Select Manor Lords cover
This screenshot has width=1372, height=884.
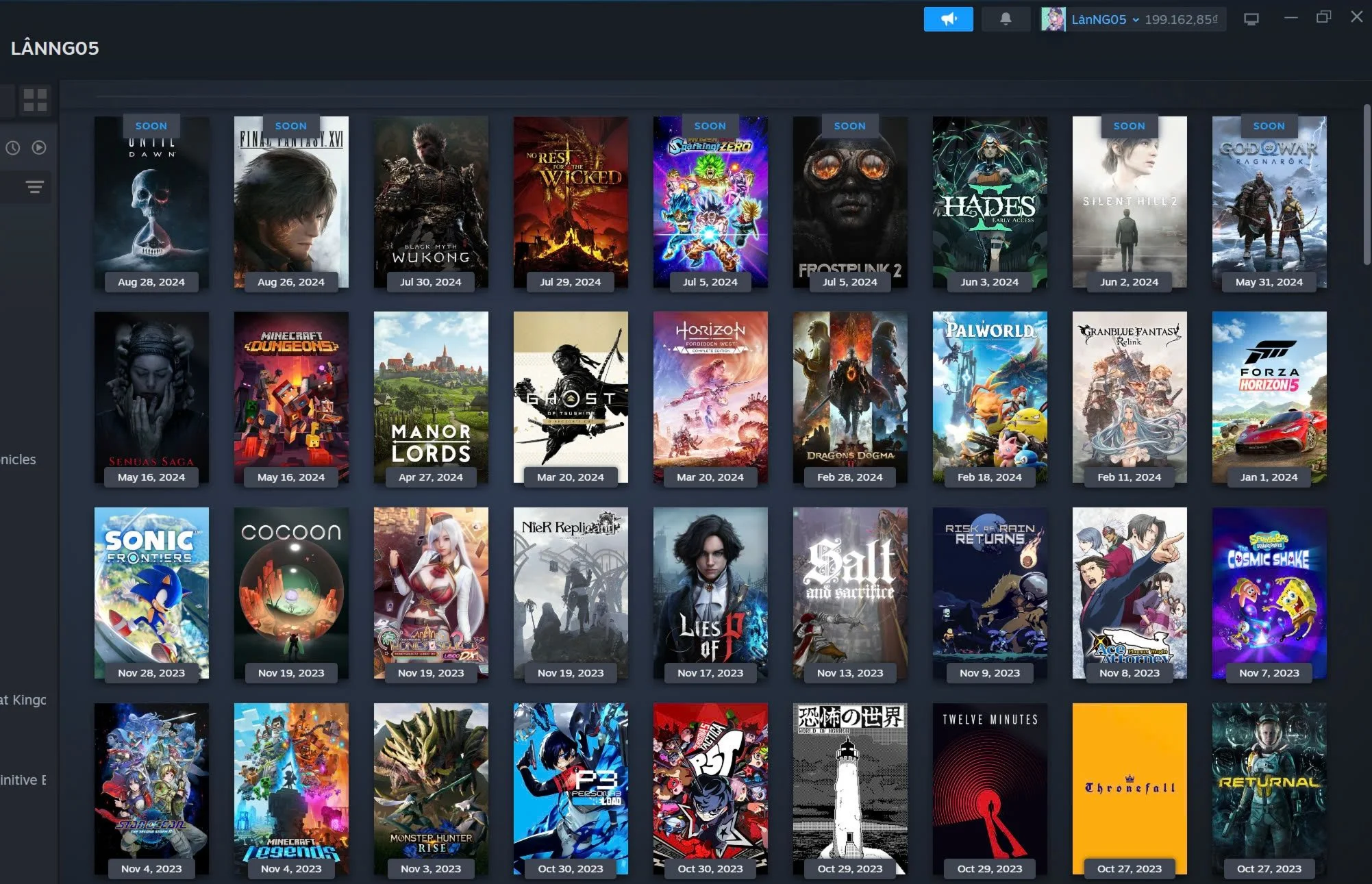point(431,397)
